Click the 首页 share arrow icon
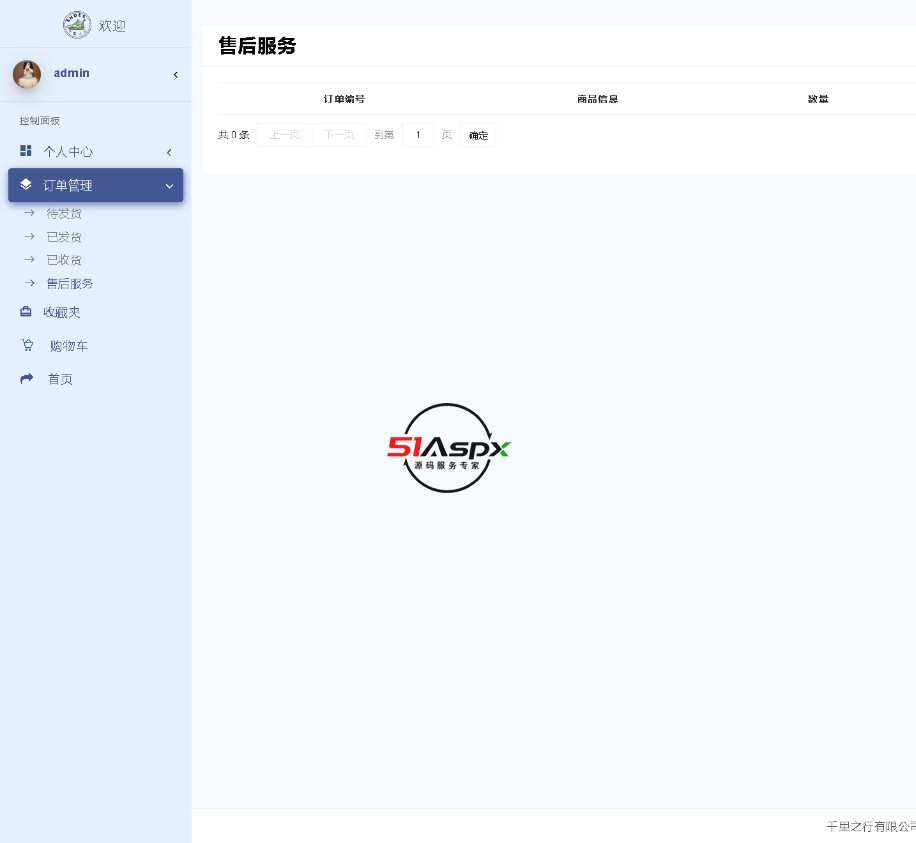Screen dimensions: 916x843 pyautogui.click(x=26, y=379)
